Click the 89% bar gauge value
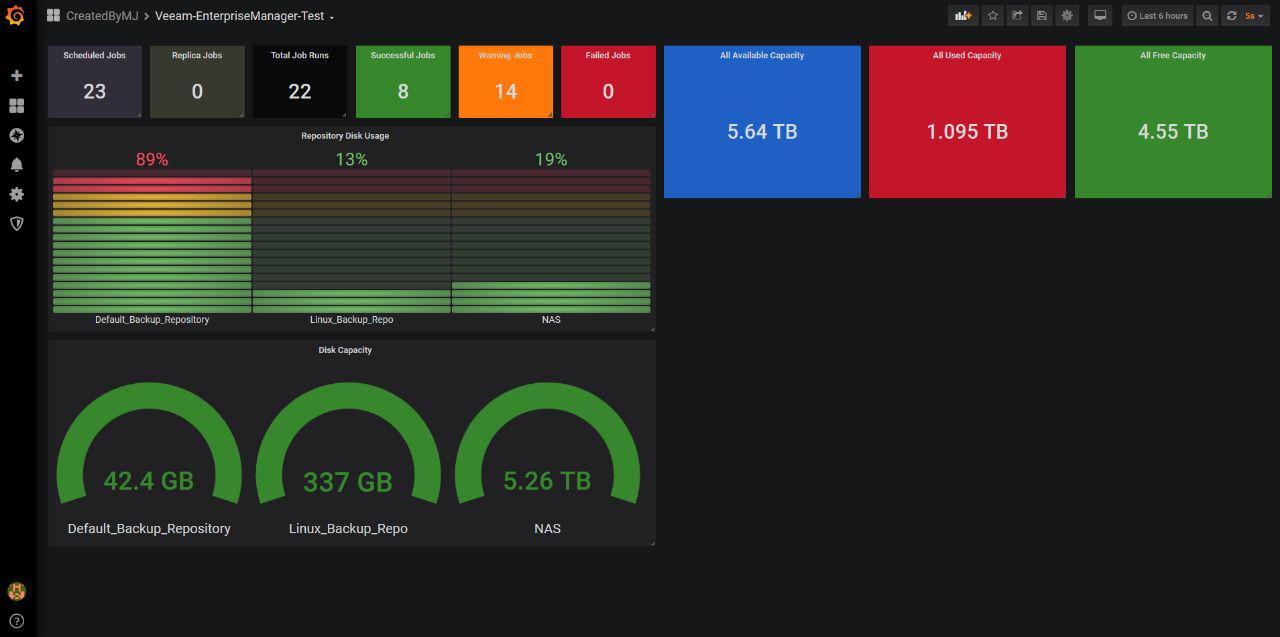The width and height of the screenshot is (1280, 637). [152, 159]
